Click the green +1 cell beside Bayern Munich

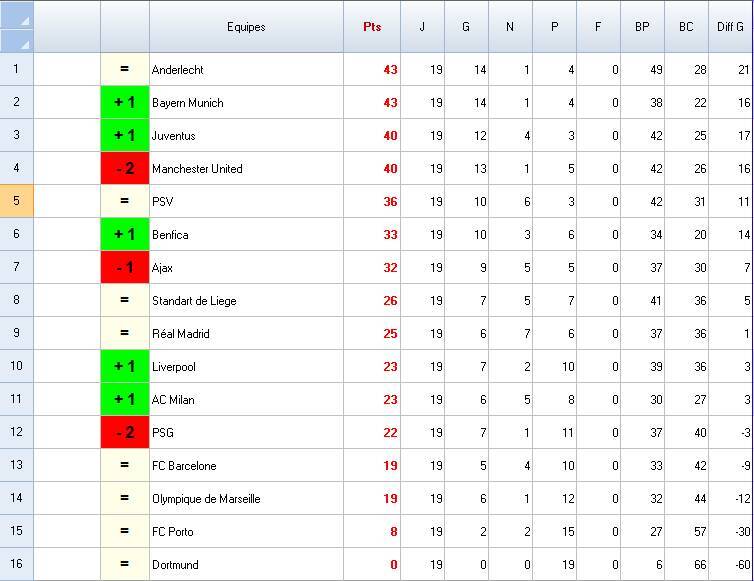[x=125, y=102]
